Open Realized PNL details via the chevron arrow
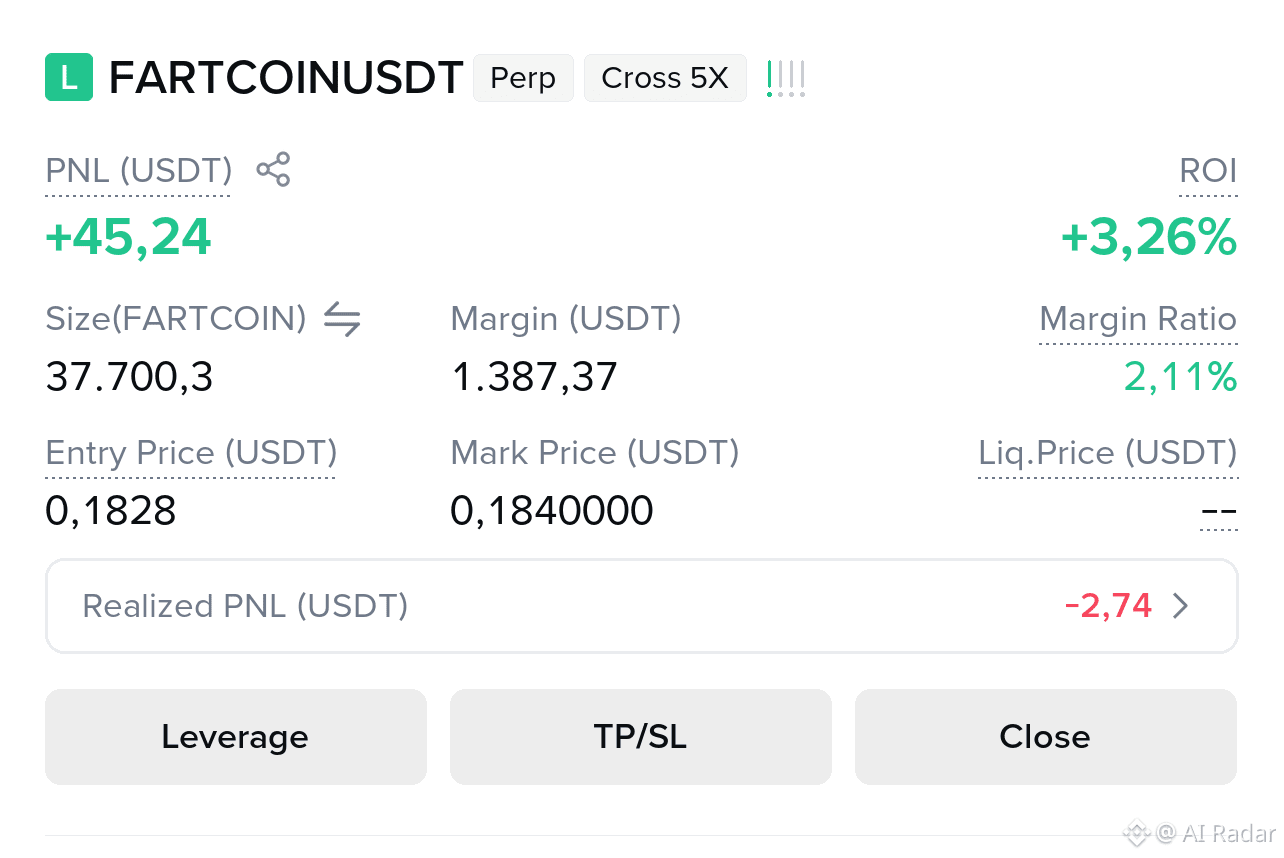Image resolution: width=1284 pixels, height=858 pixels. 1181,606
